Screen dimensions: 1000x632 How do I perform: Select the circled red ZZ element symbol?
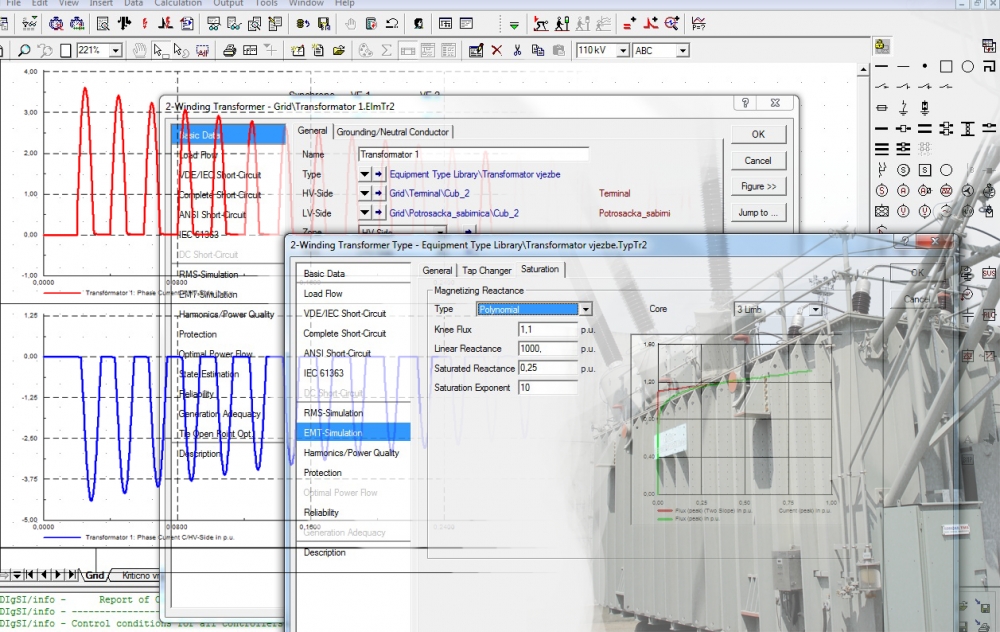946,190
